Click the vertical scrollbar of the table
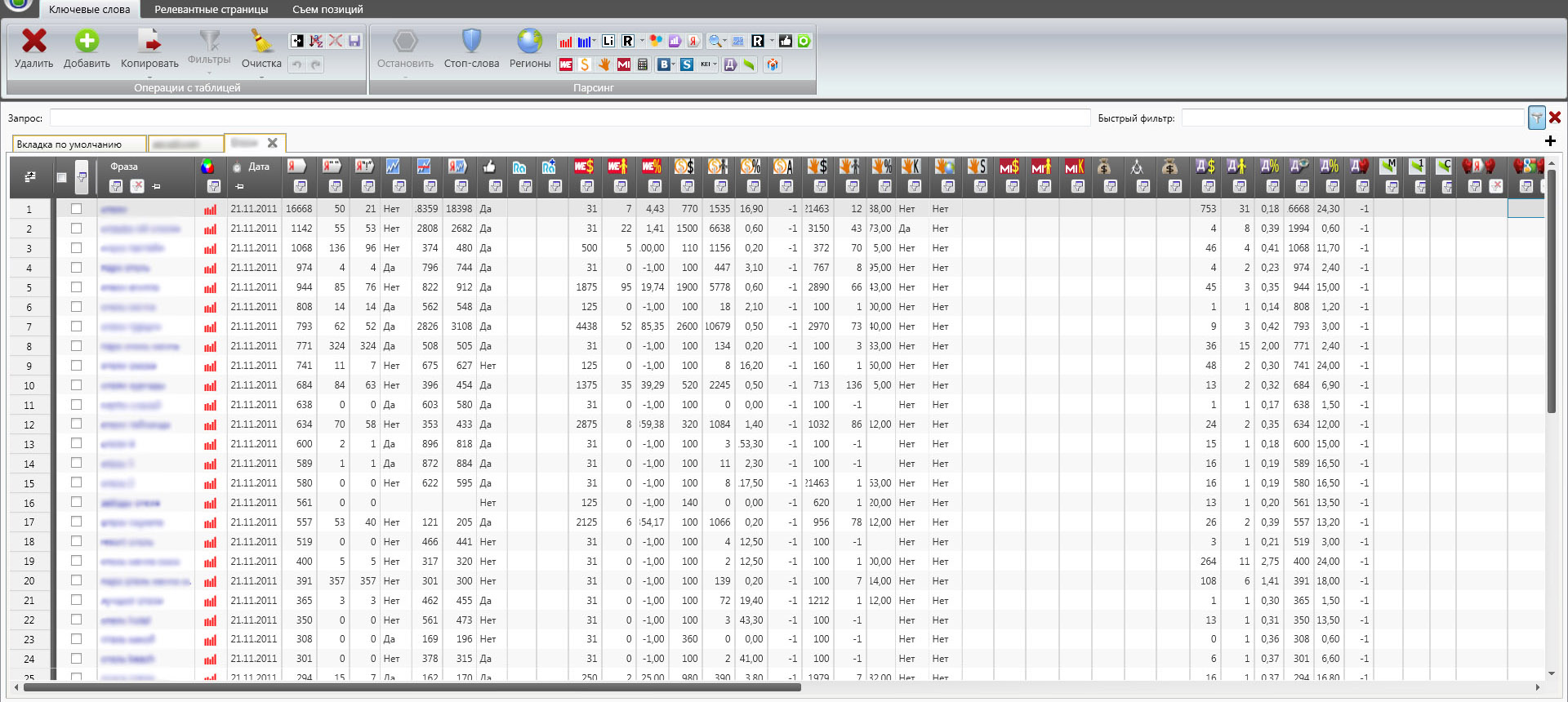 coord(1552,291)
